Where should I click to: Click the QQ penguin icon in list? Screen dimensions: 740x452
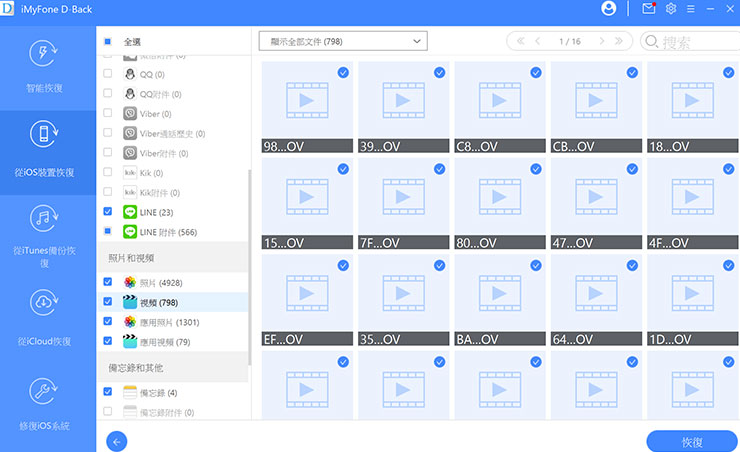coord(130,74)
